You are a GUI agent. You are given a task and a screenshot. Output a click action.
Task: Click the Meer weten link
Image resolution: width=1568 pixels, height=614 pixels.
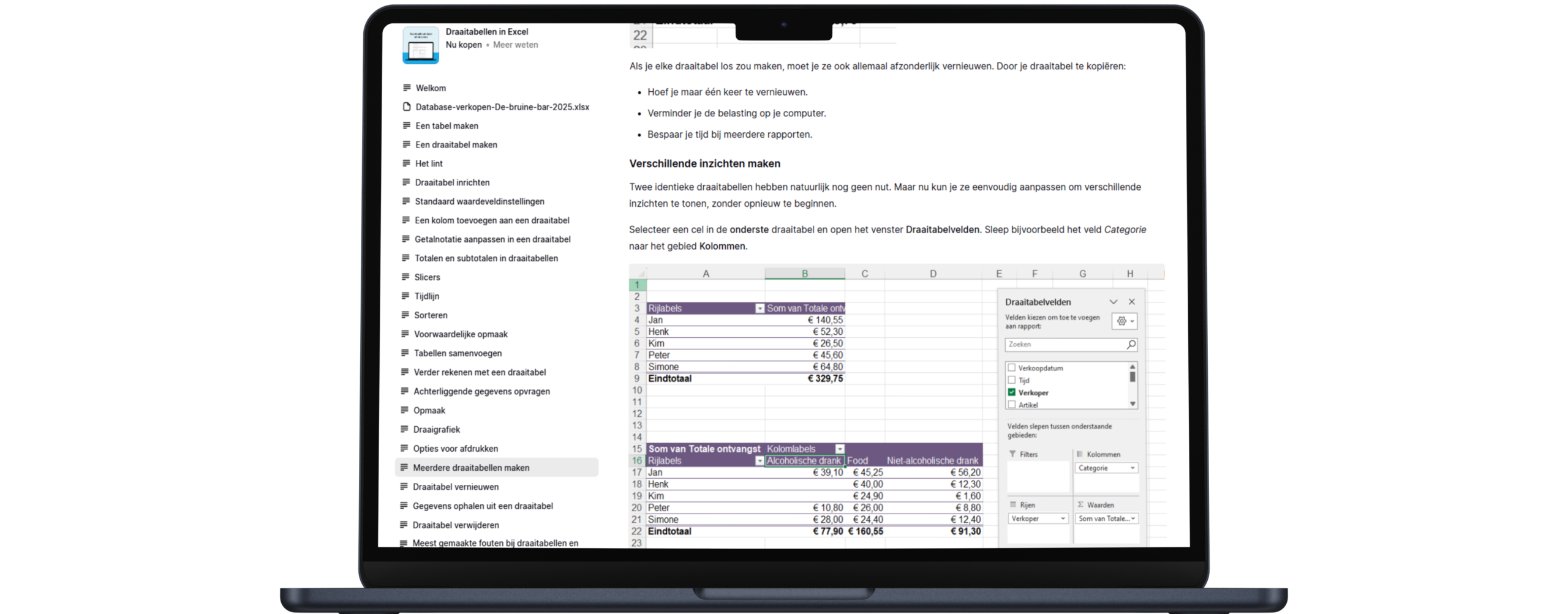[x=515, y=45]
